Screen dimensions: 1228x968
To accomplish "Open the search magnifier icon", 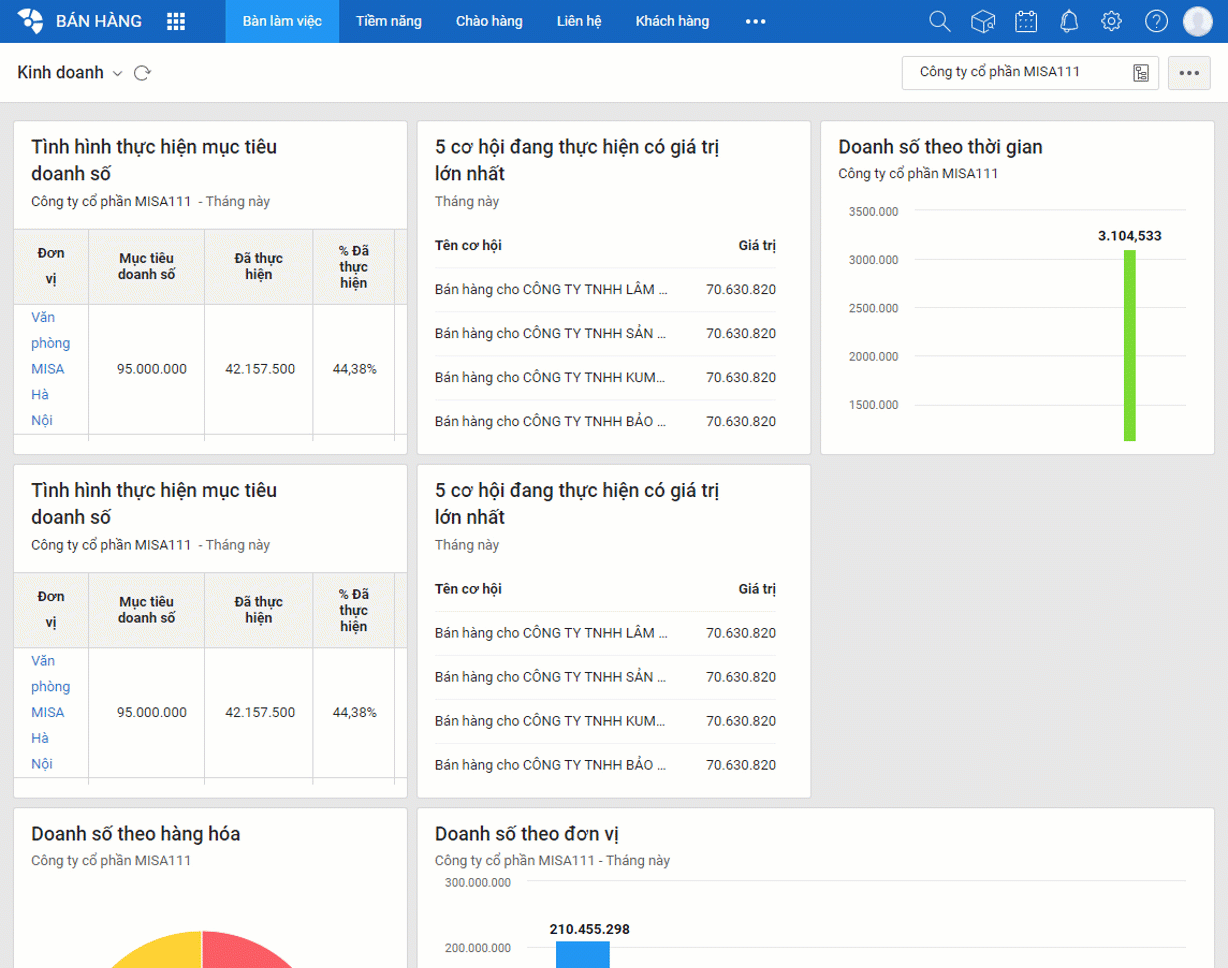I will 939,21.
